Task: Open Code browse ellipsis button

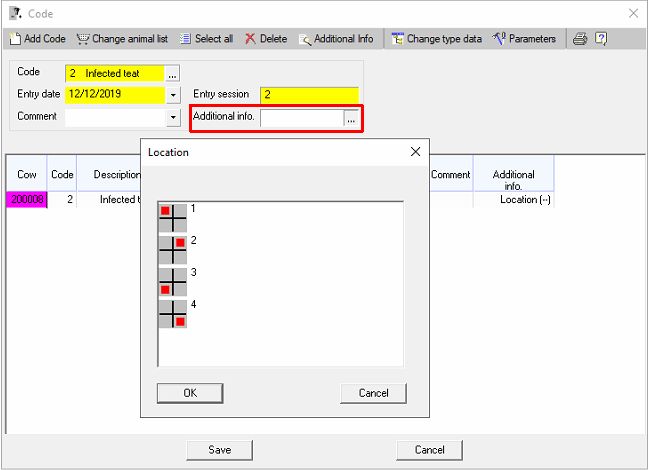Action: pyautogui.click(x=173, y=73)
